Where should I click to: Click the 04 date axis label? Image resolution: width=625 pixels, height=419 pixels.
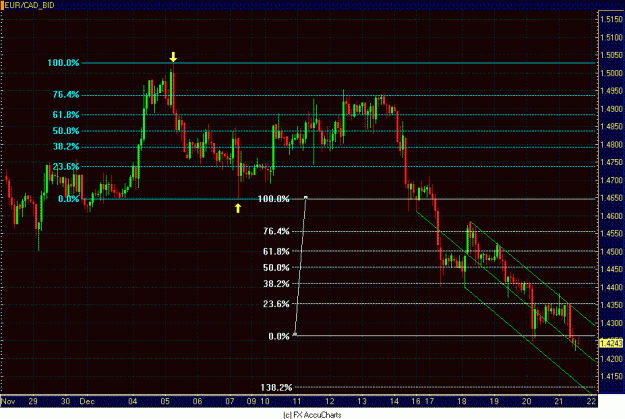pyautogui.click(x=132, y=401)
